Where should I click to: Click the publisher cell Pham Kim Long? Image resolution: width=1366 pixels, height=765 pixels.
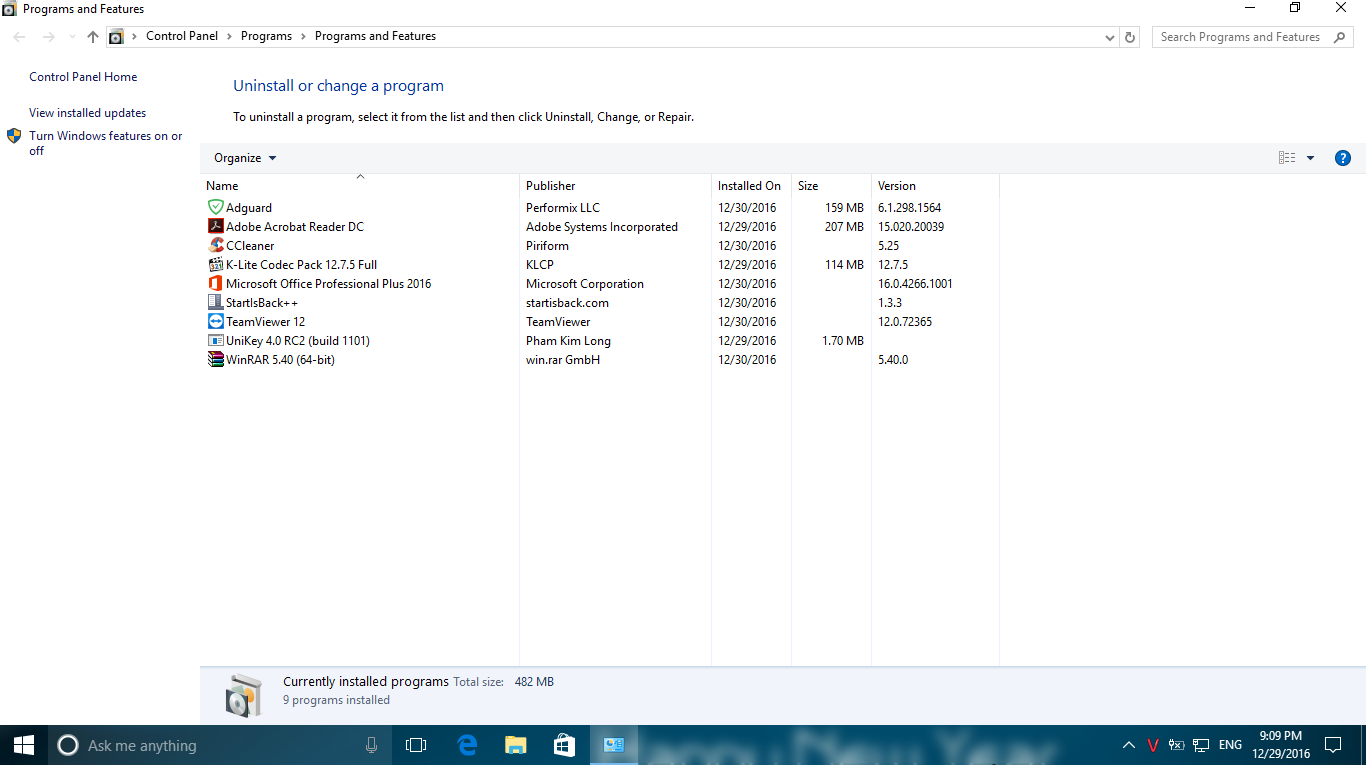pos(568,341)
